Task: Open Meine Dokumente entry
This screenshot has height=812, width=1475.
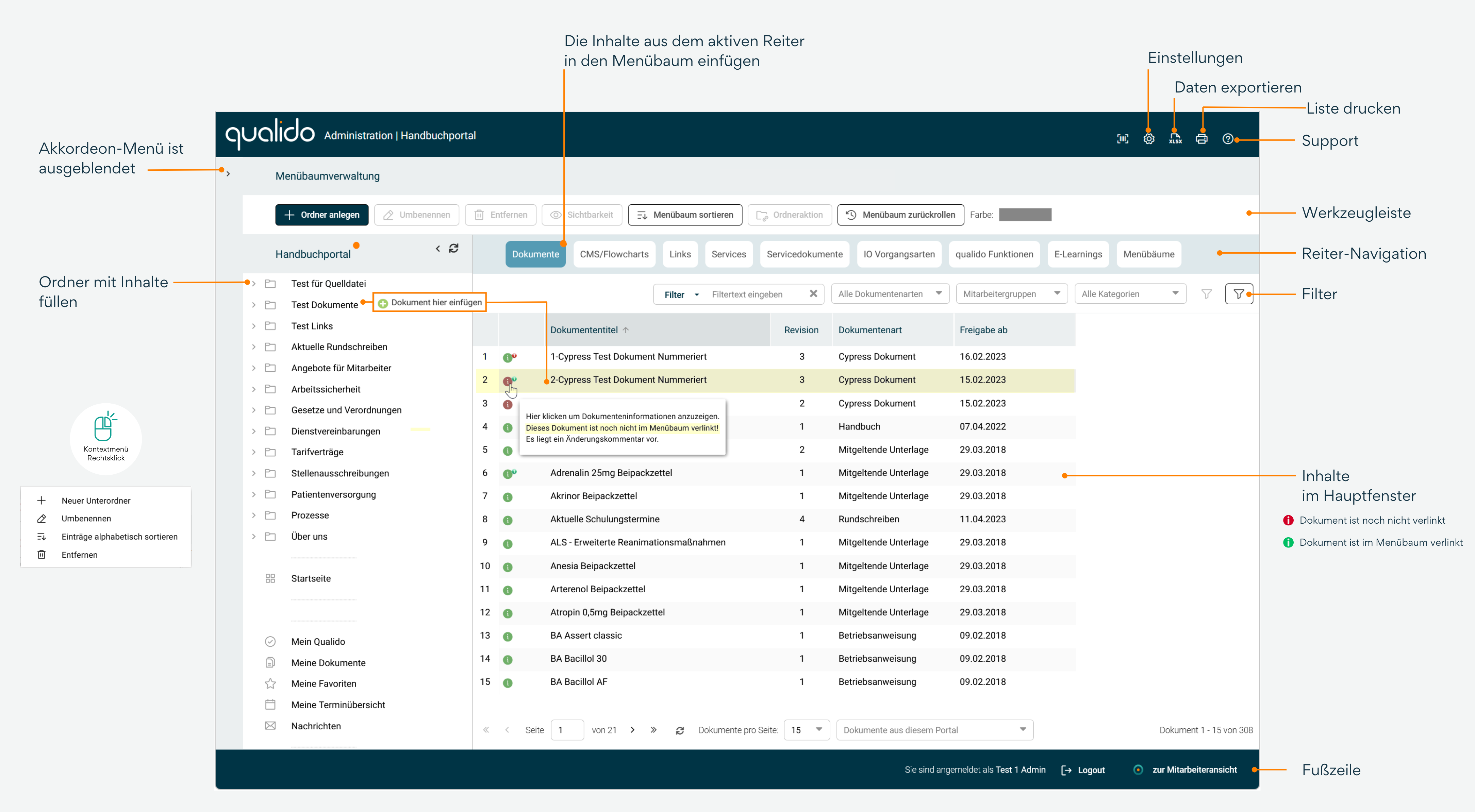Action: click(x=328, y=663)
